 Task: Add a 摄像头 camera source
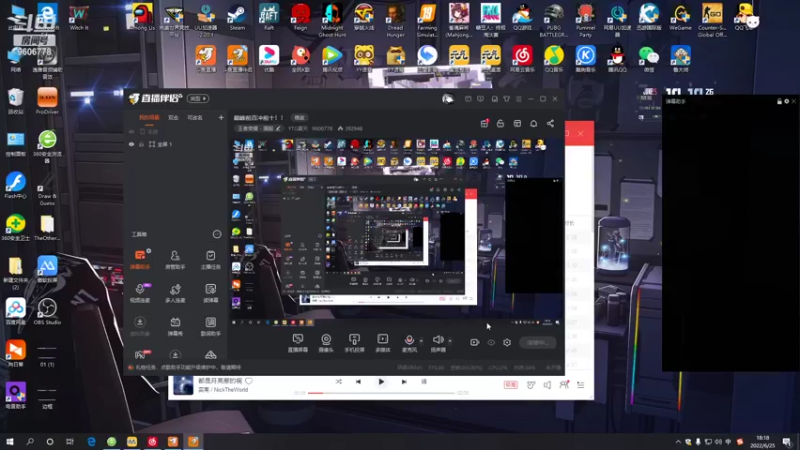point(326,343)
